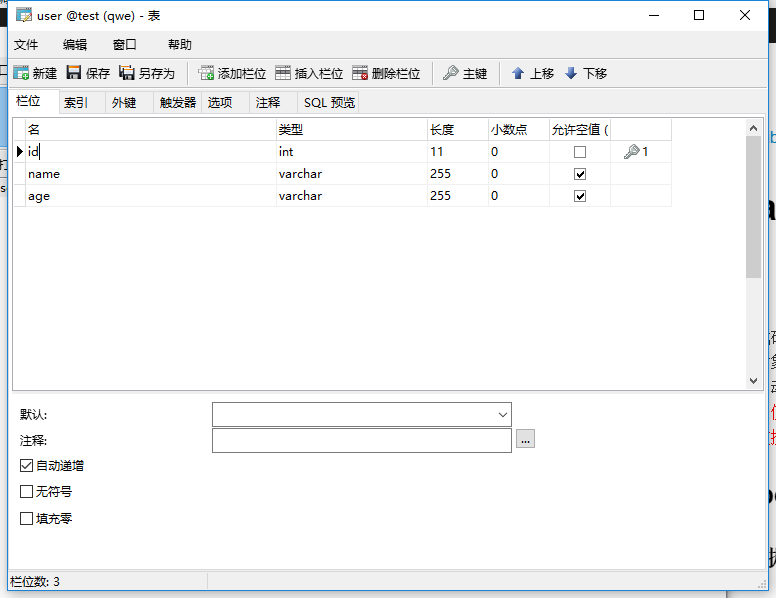Click the New (新建) toolbar icon
Screen dimensions: 776x598
[21, 73]
